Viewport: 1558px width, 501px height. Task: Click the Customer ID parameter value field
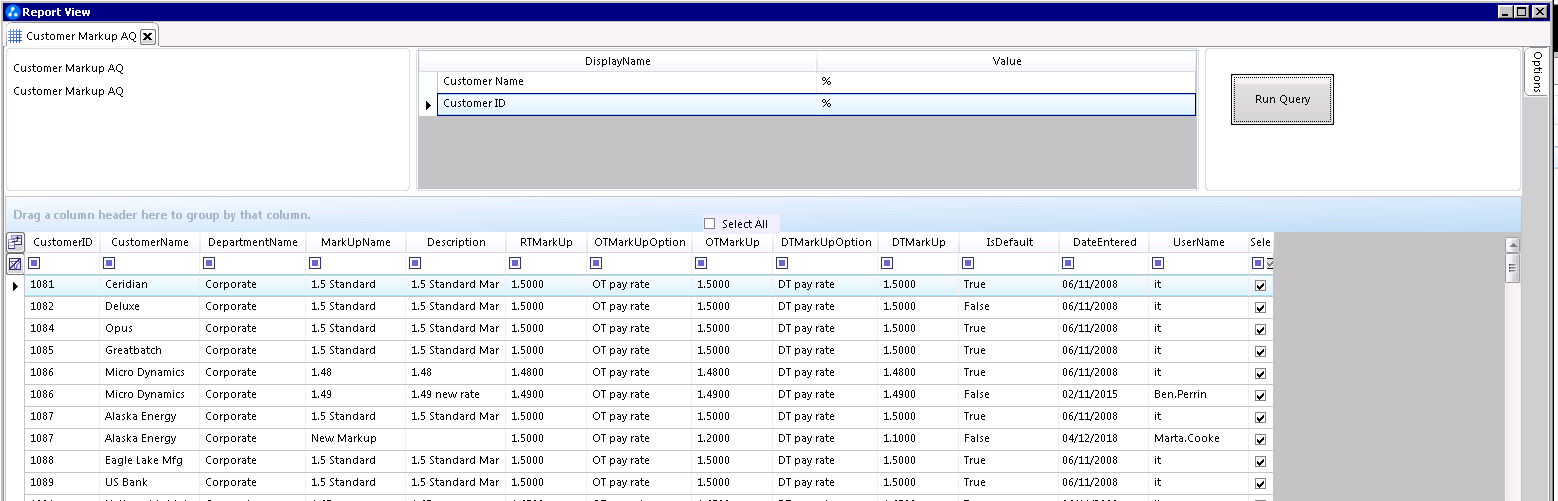[x=1006, y=104]
